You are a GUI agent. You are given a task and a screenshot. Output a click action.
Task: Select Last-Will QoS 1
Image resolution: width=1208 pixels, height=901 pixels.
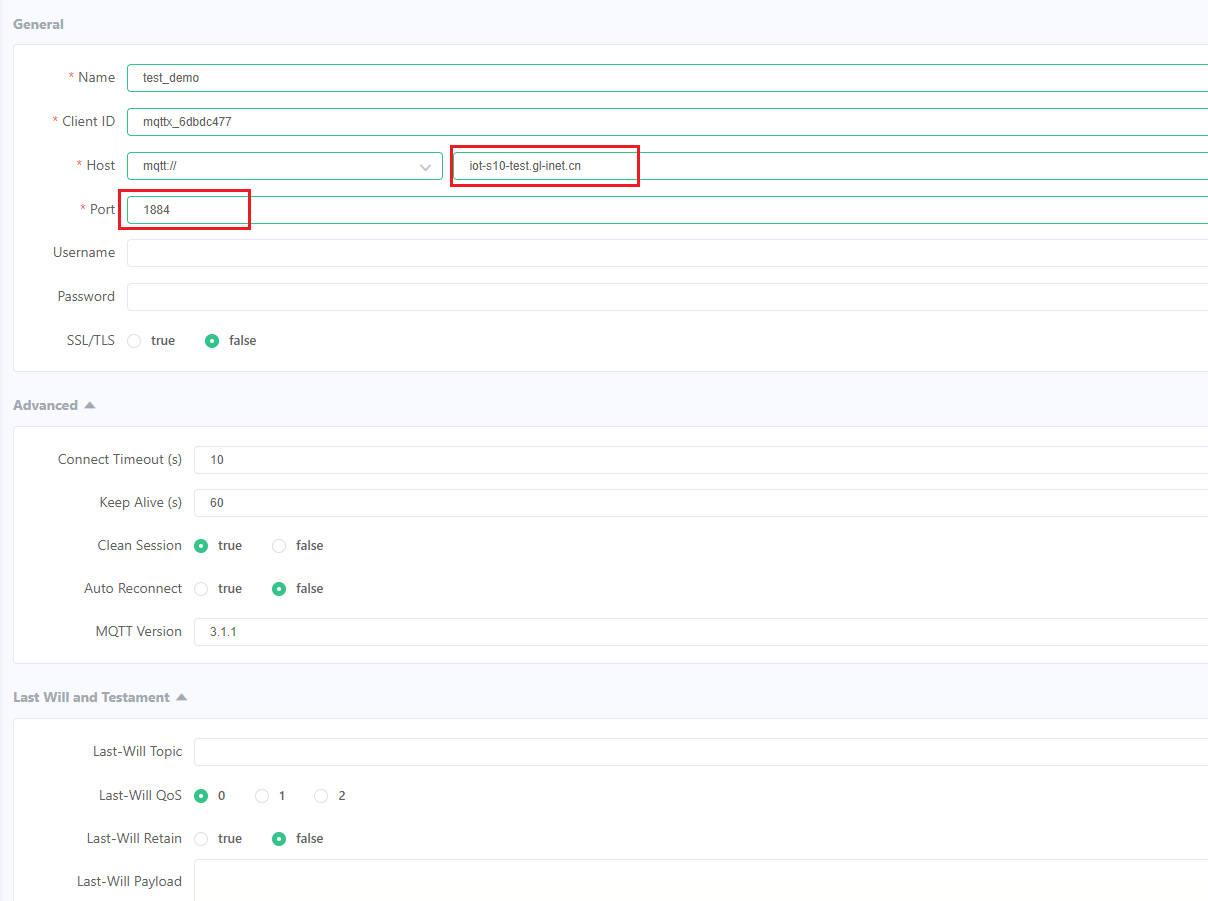tap(262, 796)
